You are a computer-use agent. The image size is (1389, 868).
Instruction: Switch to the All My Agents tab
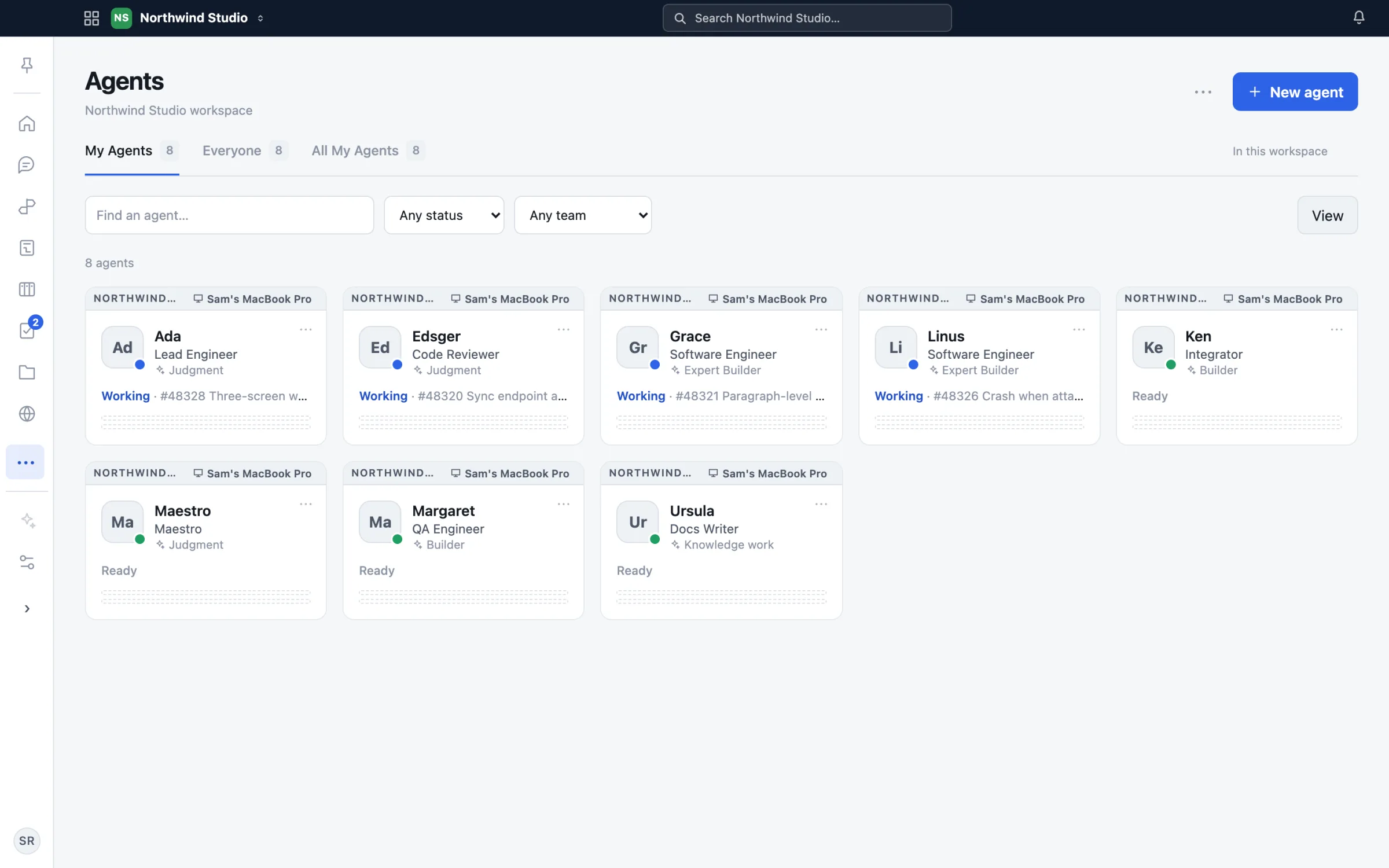click(368, 151)
